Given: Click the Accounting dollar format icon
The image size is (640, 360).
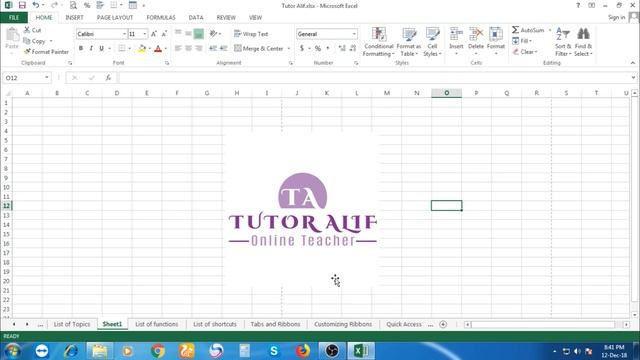Looking at the screenshot, I should [x=302, y=48].
